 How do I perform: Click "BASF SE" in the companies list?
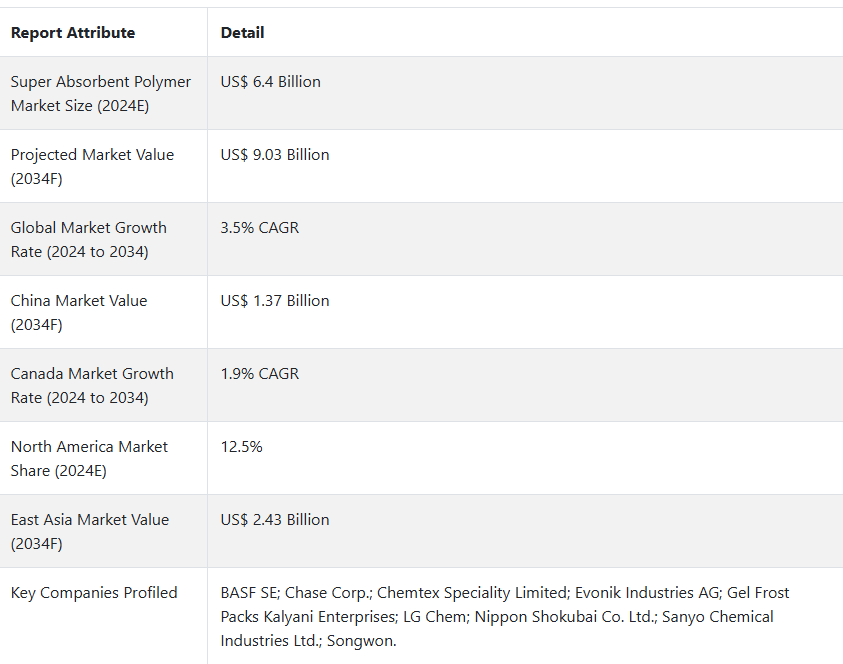pos(250,593)
